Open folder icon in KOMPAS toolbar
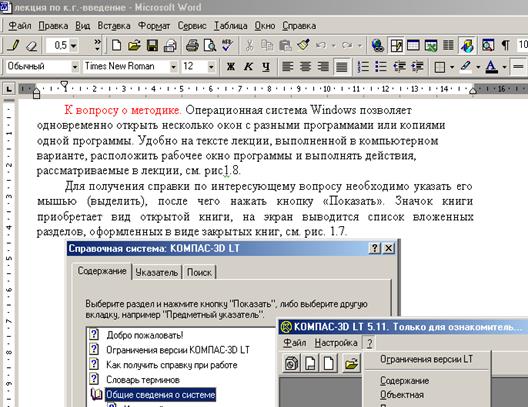Image resolution: width=528 pixels, height=407 pixels. coord(351,364)
